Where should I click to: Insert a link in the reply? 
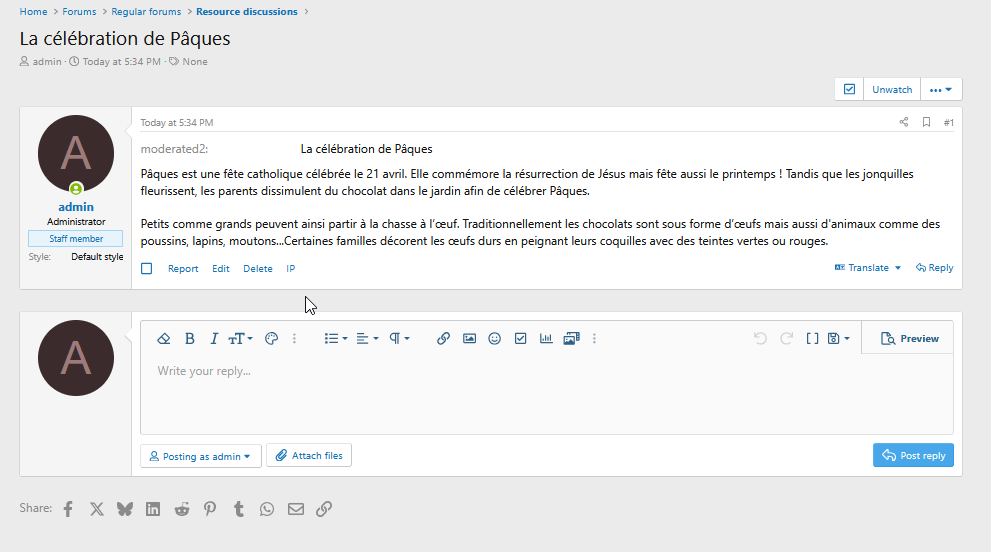tap(444, 339)
